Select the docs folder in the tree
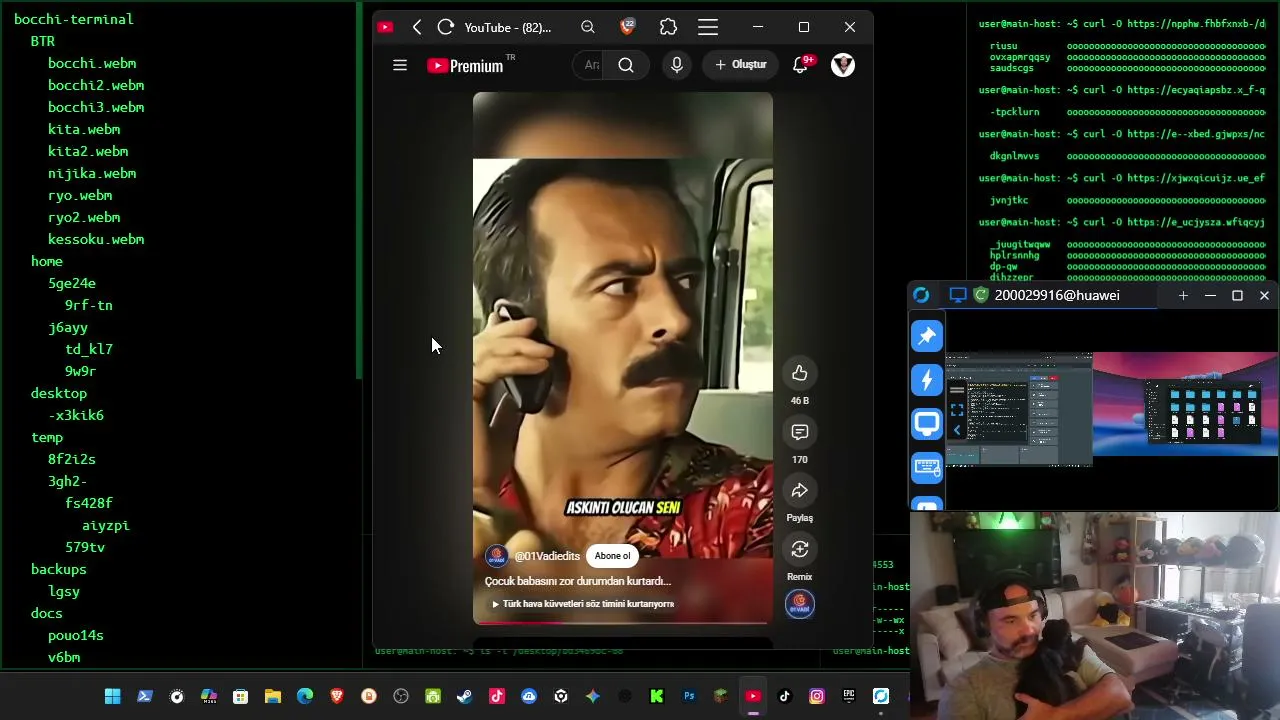 coord(47,613)
